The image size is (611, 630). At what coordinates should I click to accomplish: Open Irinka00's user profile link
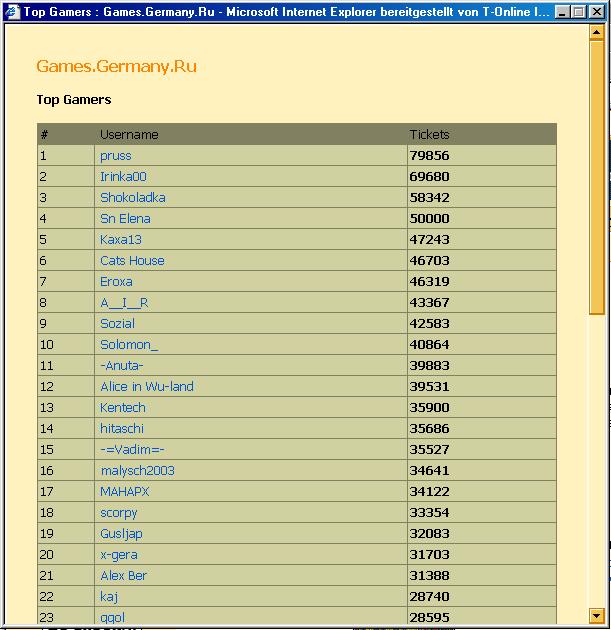123,177
